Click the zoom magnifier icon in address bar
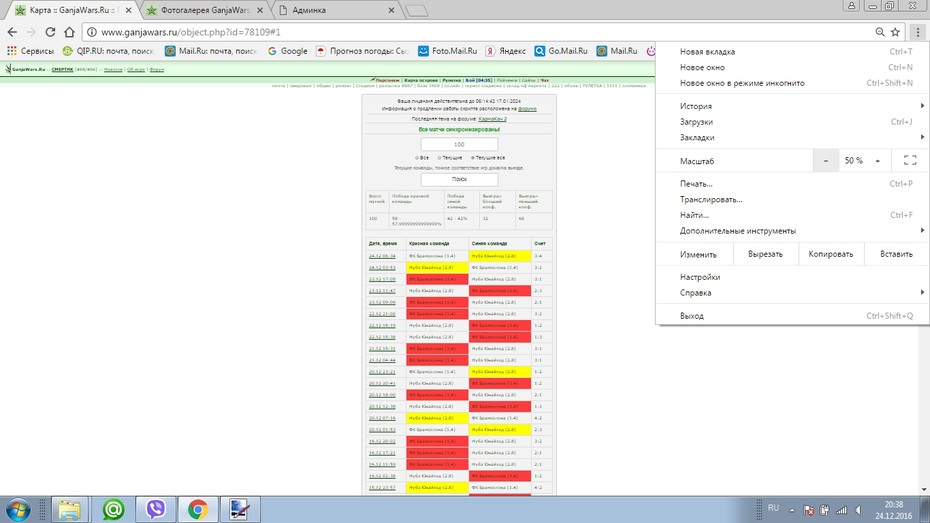Image resolution: width=930 pixels, height=523 pixels. pyautogui.click(x=880, y=32)
